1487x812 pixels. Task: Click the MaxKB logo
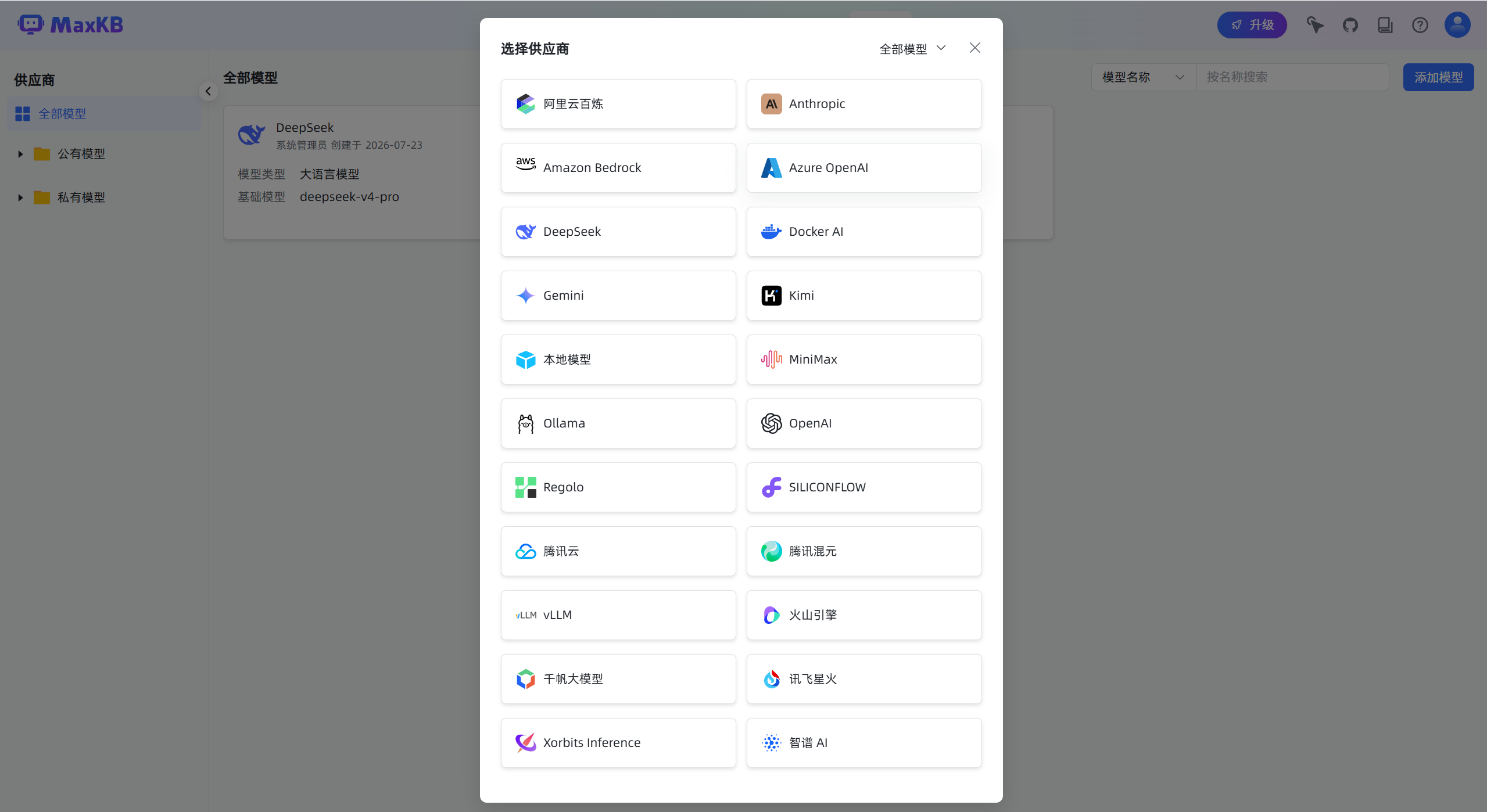pos(70,25)
